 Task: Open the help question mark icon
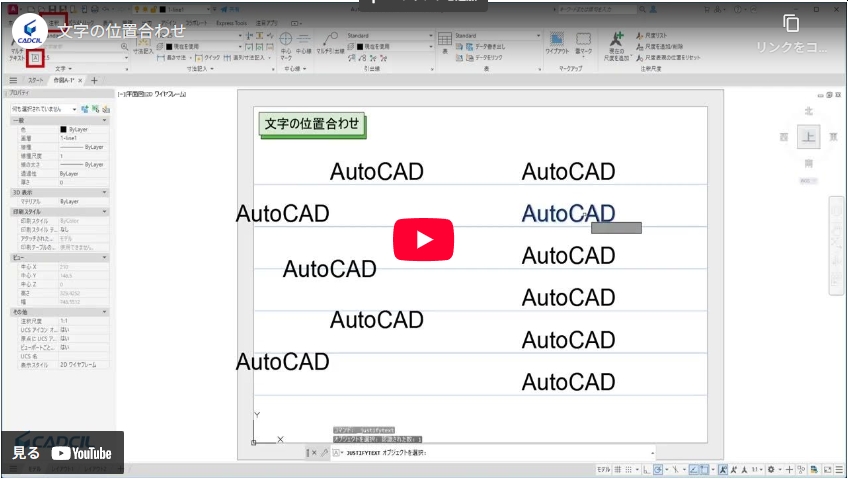pyautogui.click(x=738, y=10)
